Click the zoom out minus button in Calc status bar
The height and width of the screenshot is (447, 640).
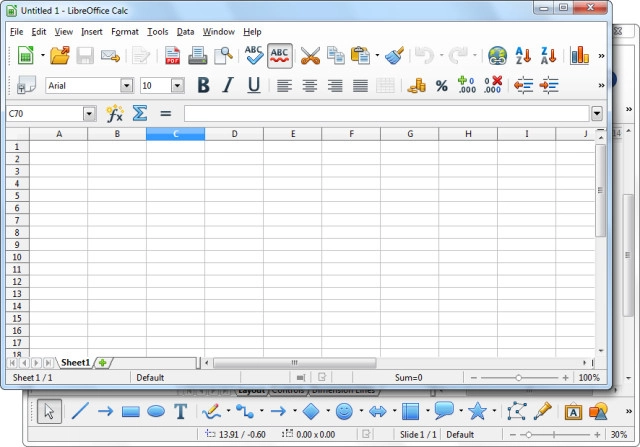pos(474,378)
